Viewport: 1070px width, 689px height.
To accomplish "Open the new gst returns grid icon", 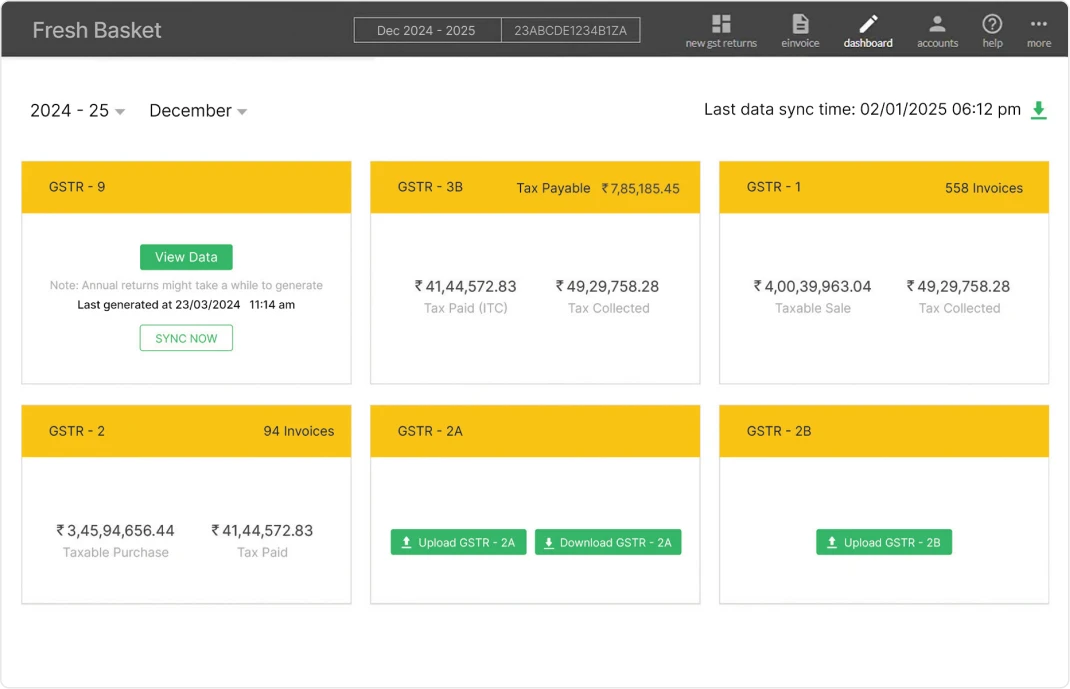I will click(x=720, y=22).
